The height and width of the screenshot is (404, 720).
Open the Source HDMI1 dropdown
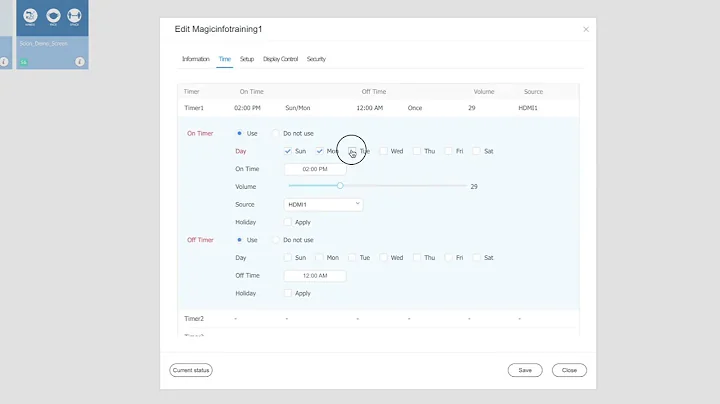(x=323, y=204)
